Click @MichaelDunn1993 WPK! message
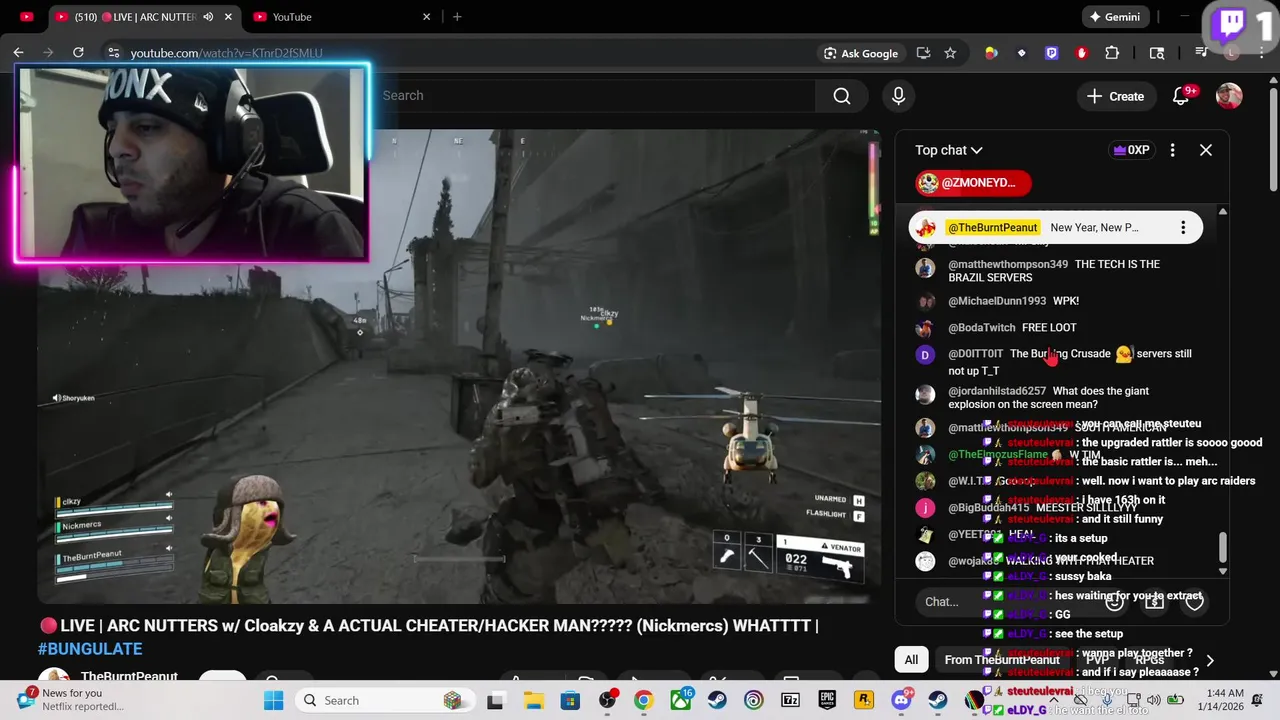This screenshot has width=1280, height=720. tap(1013, 301)
